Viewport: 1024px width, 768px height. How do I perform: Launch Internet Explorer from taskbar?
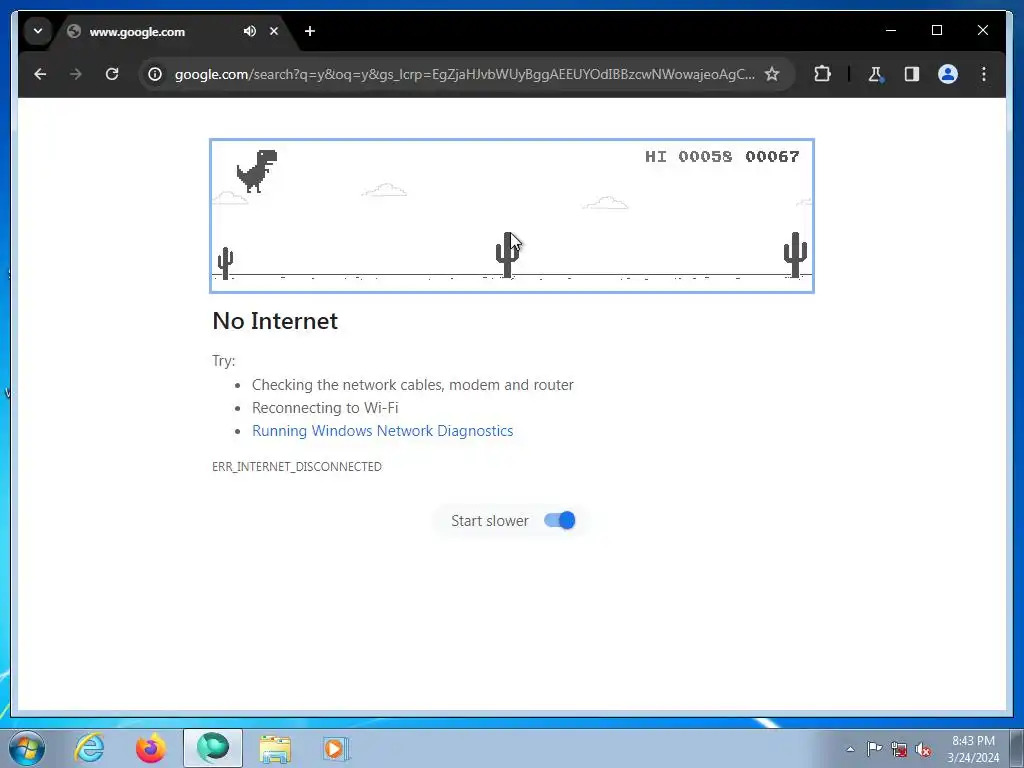pos(89,748)
